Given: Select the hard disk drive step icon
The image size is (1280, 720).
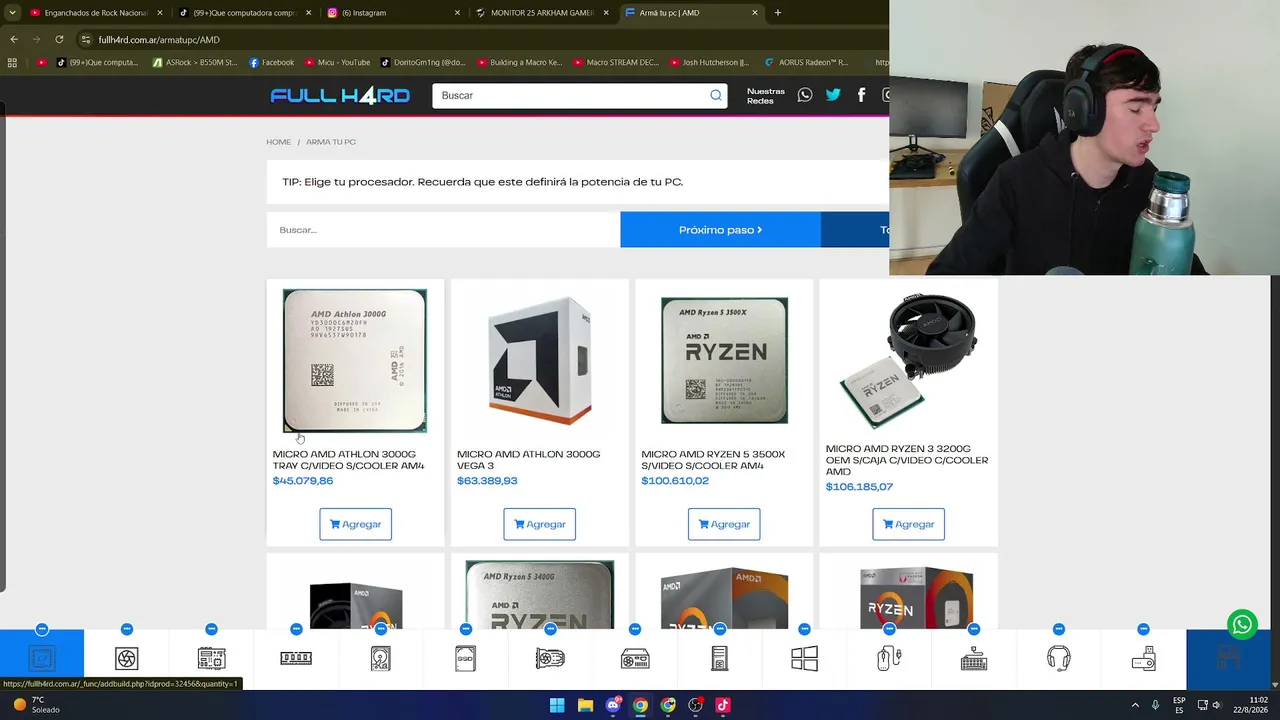Looking at the screenshot, I should coord(381,658).
